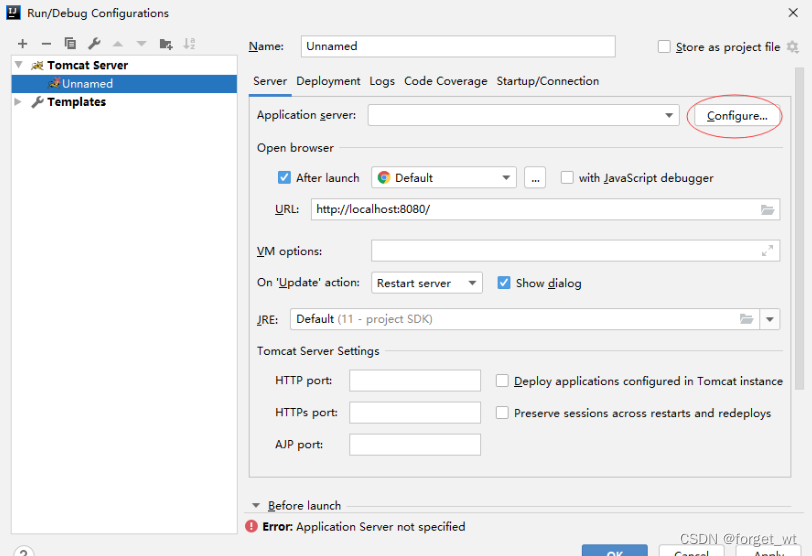Screen dimensions: 812x556
Task: Switch to the Code Coverage tab
Action: tap(445, 81)
